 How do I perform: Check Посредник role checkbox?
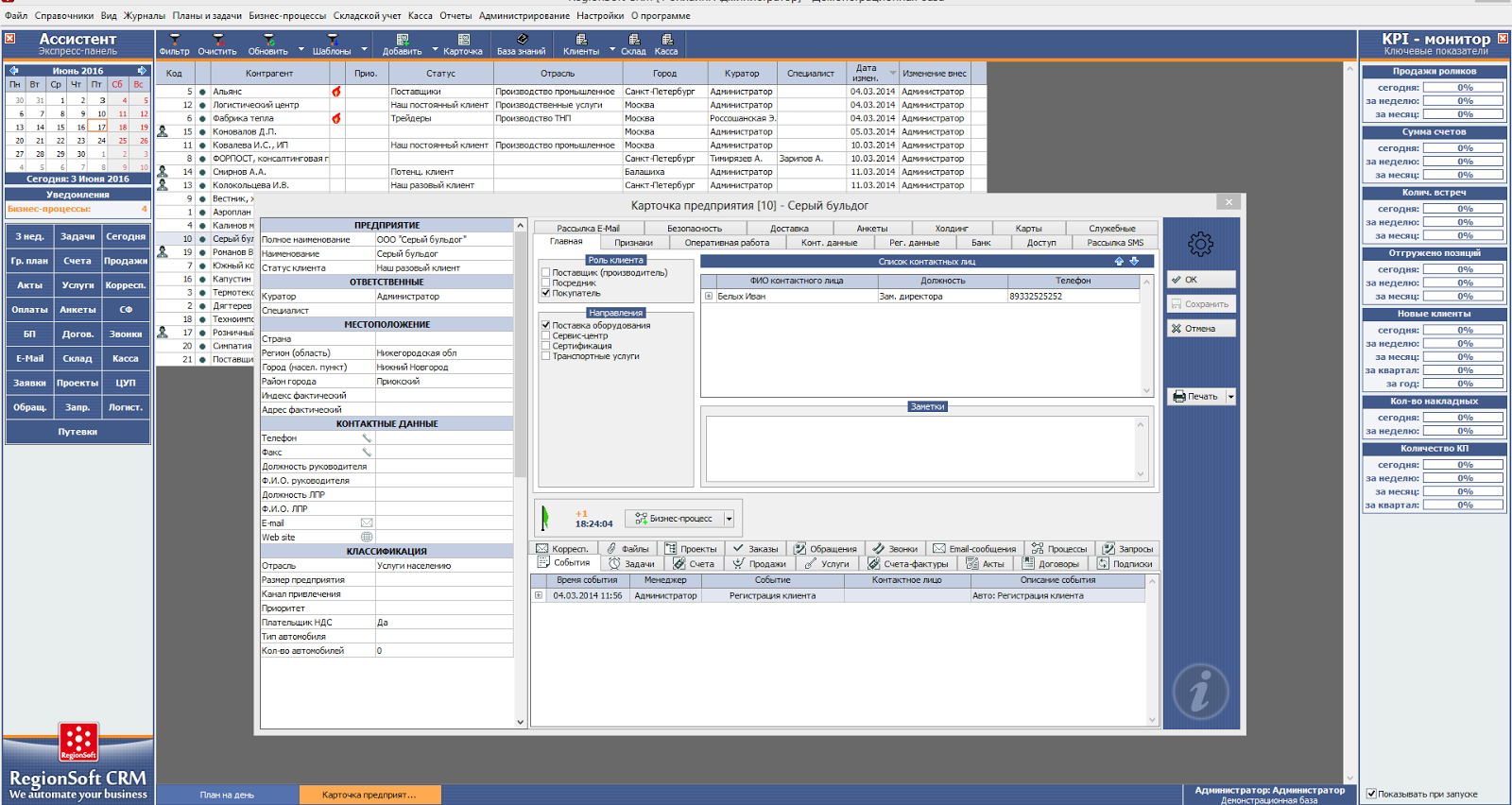[546, 283]
